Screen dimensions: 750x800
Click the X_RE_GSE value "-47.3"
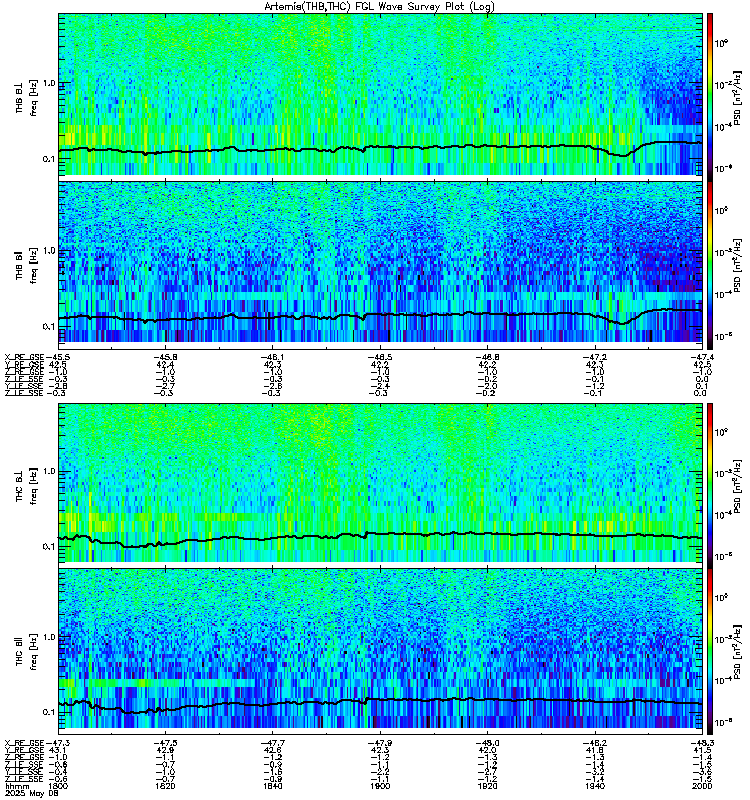pyautogui.click(x=57, y=743)
